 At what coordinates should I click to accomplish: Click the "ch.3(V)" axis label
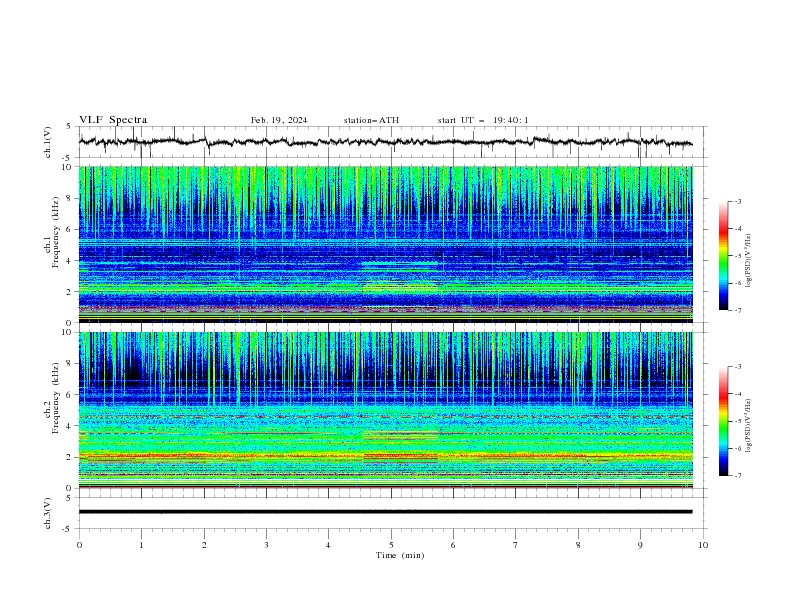pos(48,513)
